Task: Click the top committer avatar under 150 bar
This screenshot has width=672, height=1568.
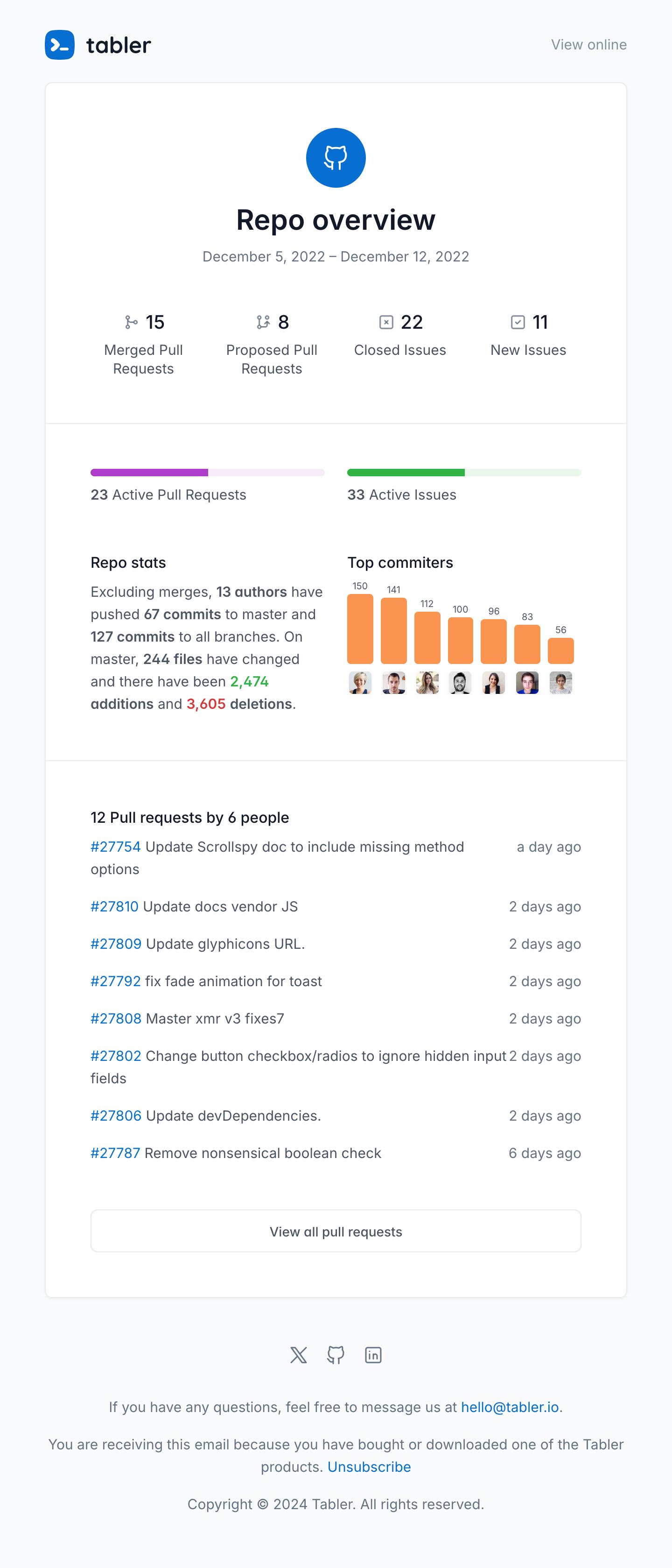Action: pos(360,683)
